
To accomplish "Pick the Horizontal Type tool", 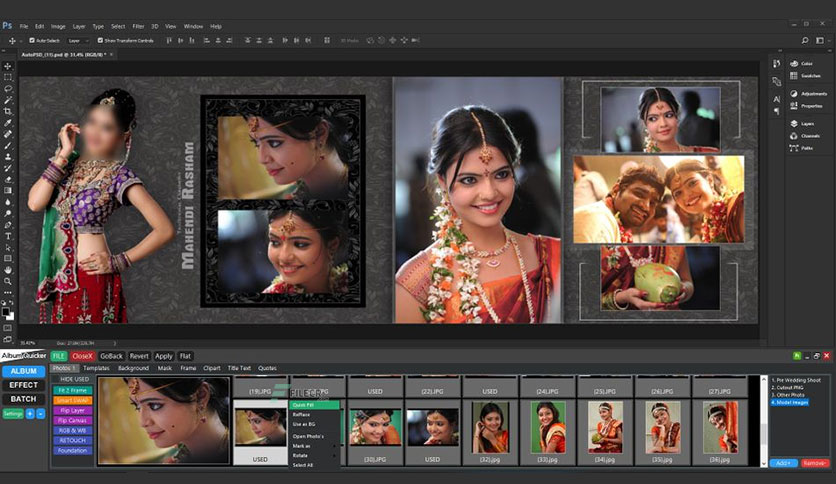I will [7, 236].
